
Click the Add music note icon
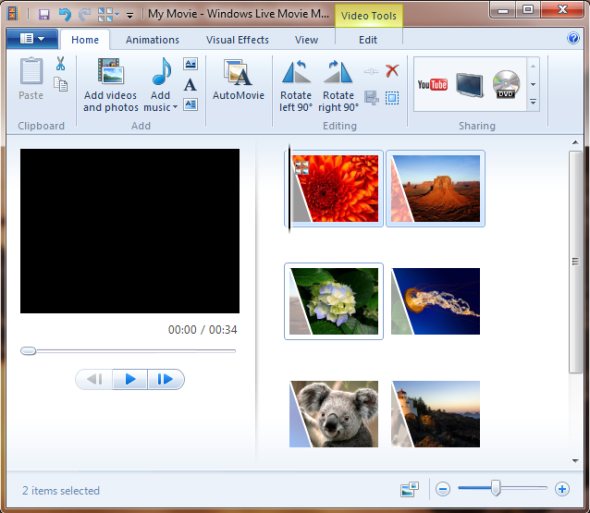point(161,71)
